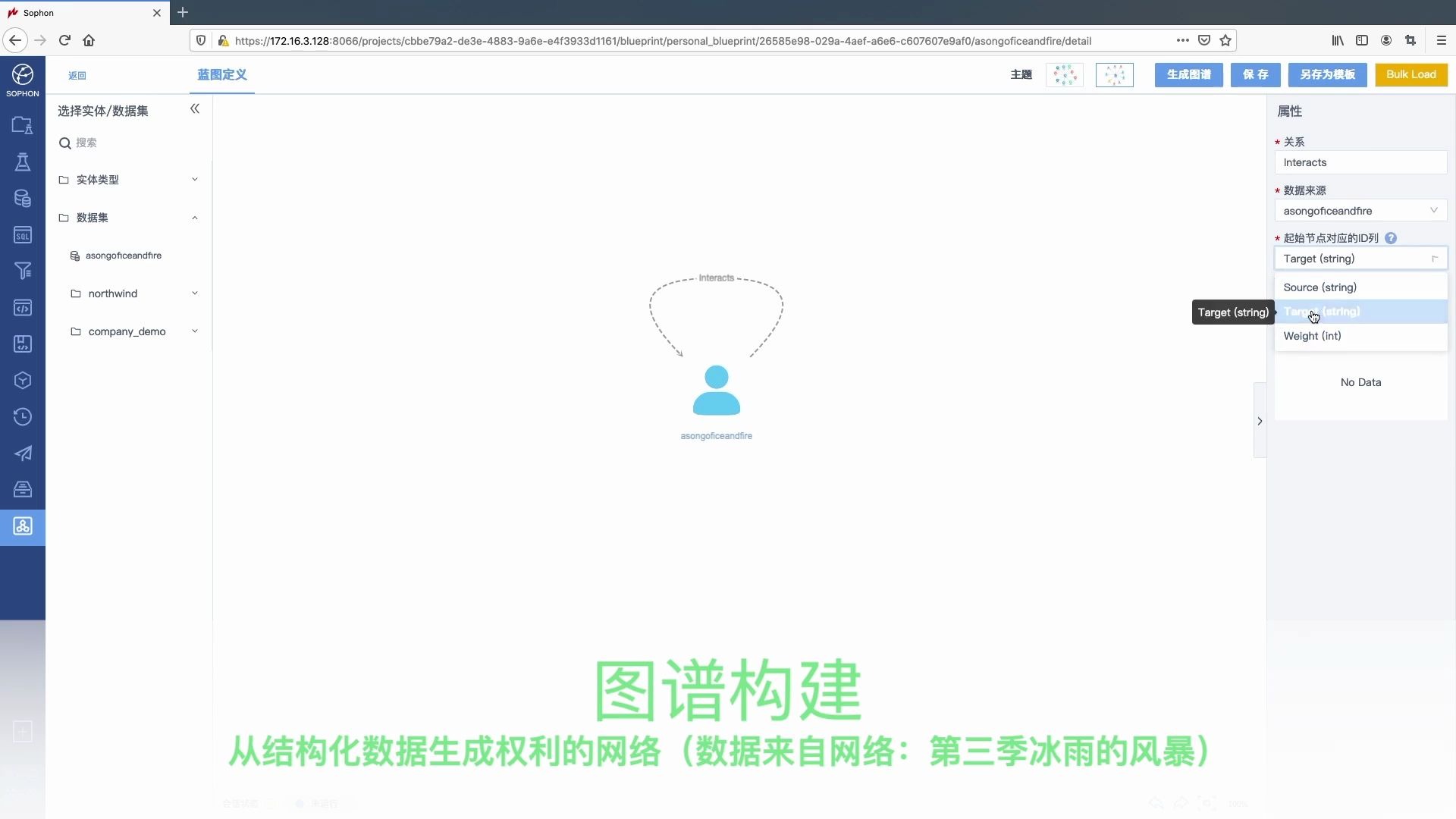Click 生成图谱 generate graph button
The height and width of the screenshot is (819, 1456).
[x=1188, y=74]
